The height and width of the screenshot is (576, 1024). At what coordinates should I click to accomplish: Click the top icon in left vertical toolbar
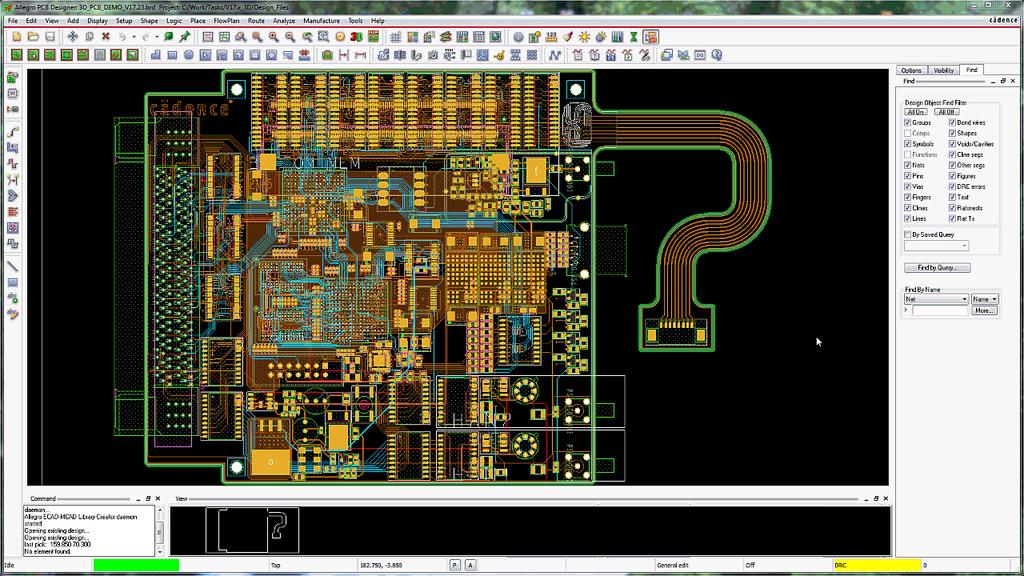pos(12,78)
